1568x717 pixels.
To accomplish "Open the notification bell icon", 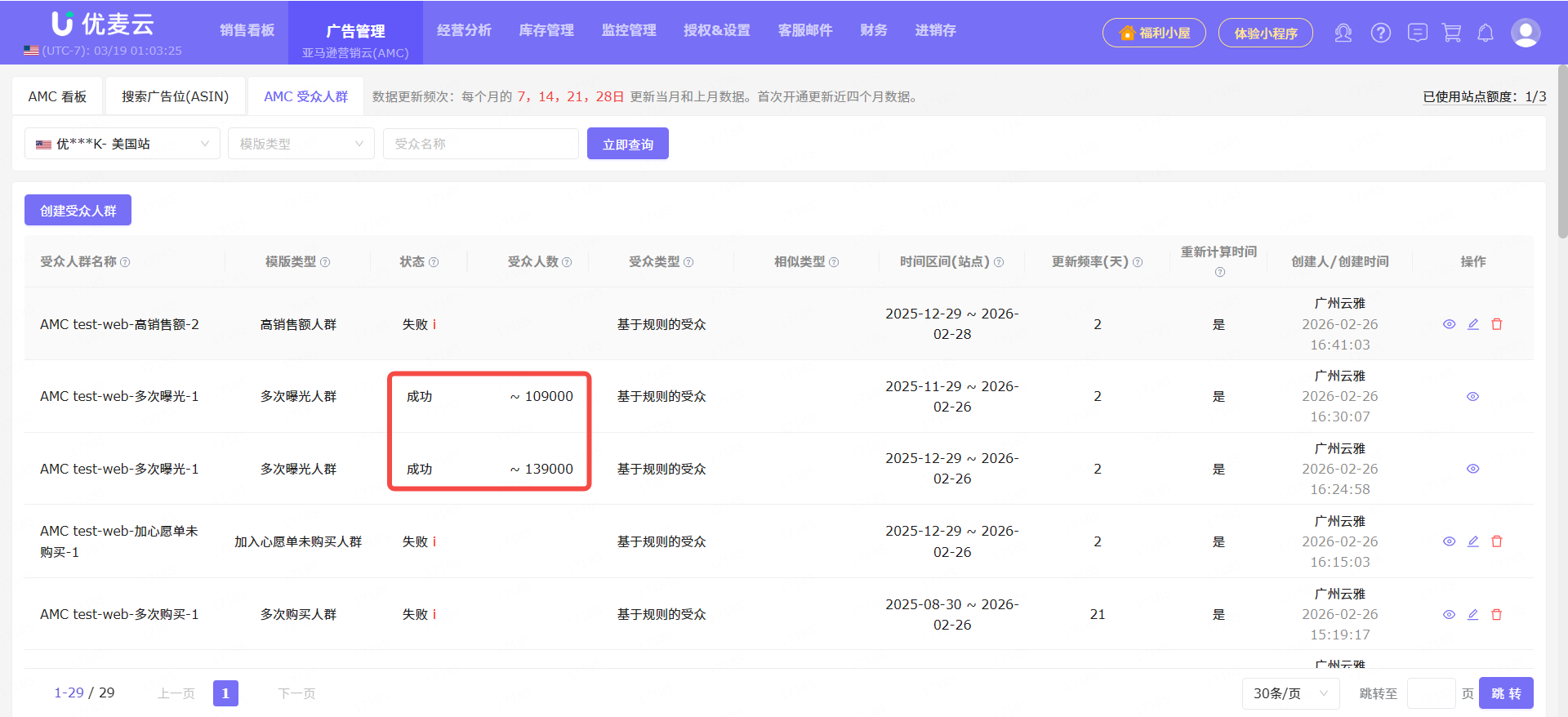I will pos(1486,33).
